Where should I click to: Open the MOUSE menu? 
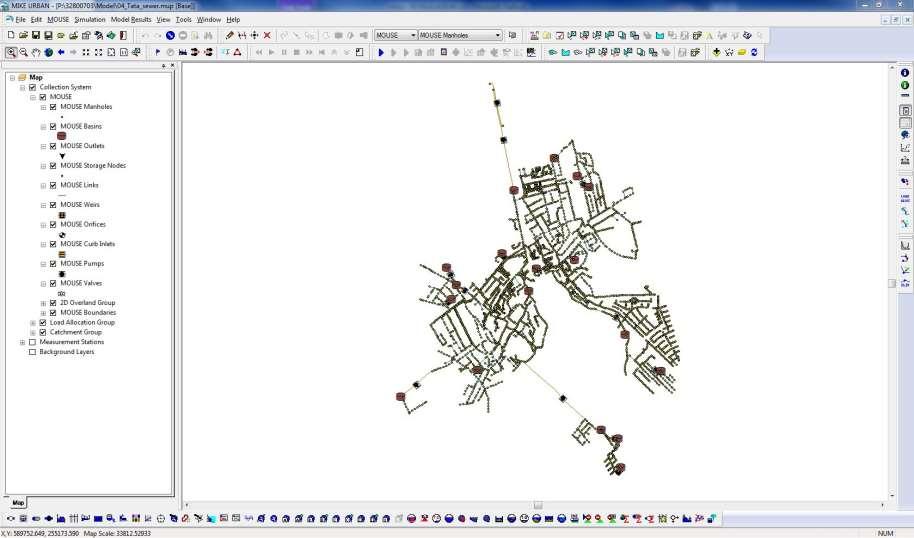click(x=58, y=20)
